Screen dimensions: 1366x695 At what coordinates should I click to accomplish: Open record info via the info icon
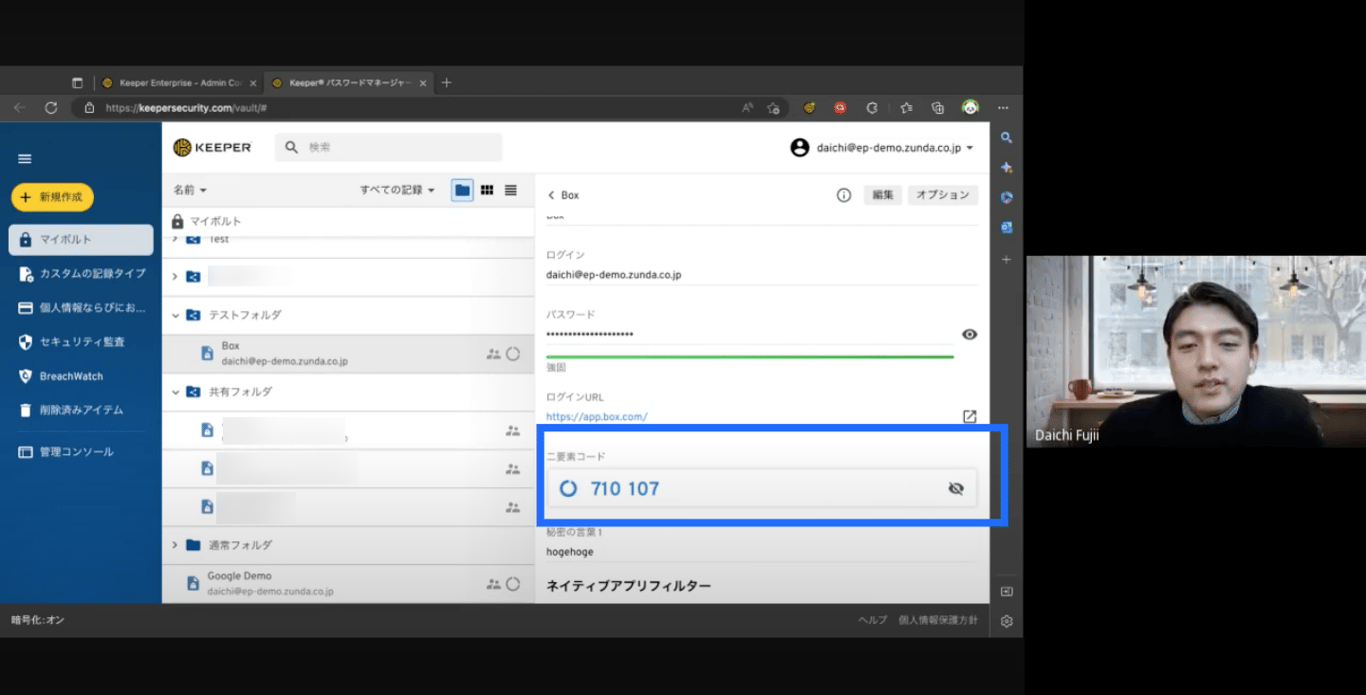click(x=845, y=195)
